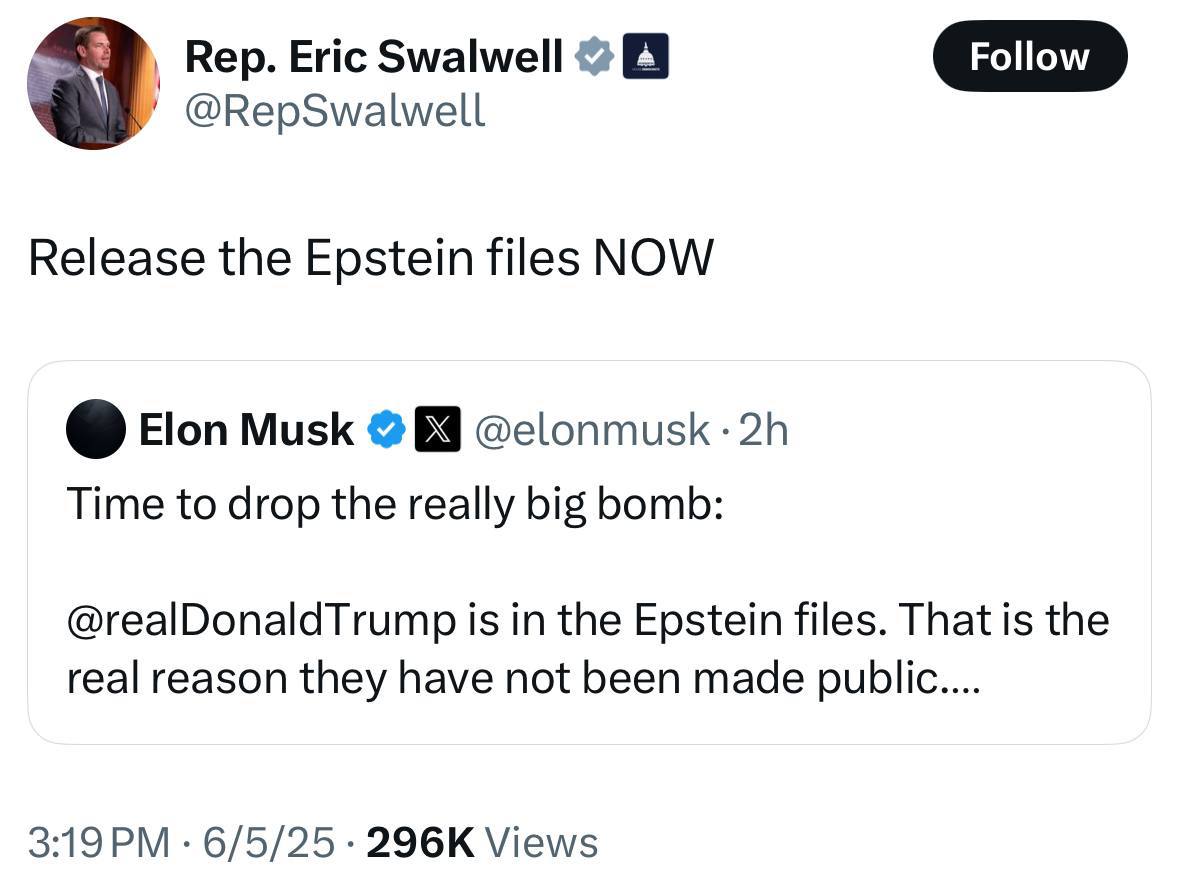Select the 'Release the Epstein files NOW' text
The width and height of the screenshot is (1179, 886).
point(370,258)
